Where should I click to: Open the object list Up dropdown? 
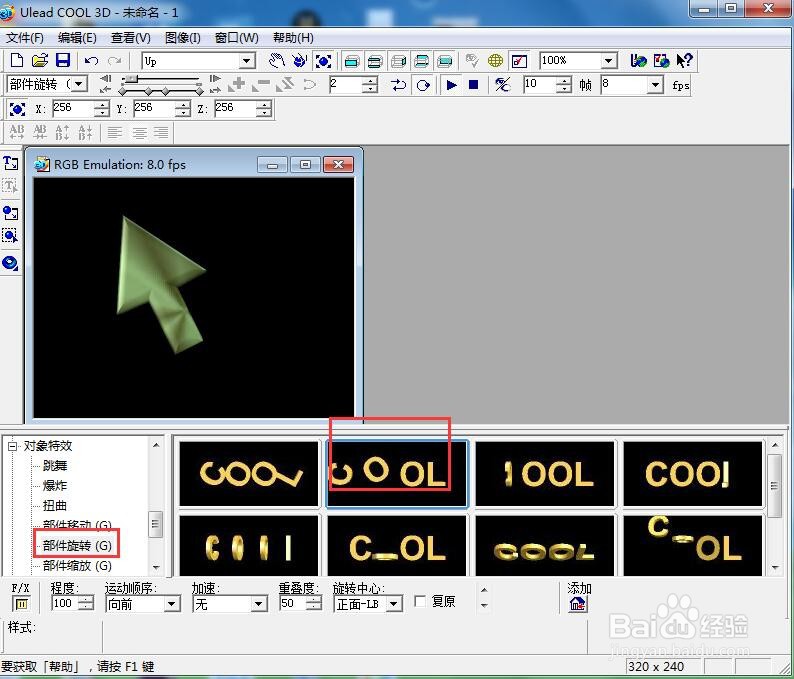[247, 61]
